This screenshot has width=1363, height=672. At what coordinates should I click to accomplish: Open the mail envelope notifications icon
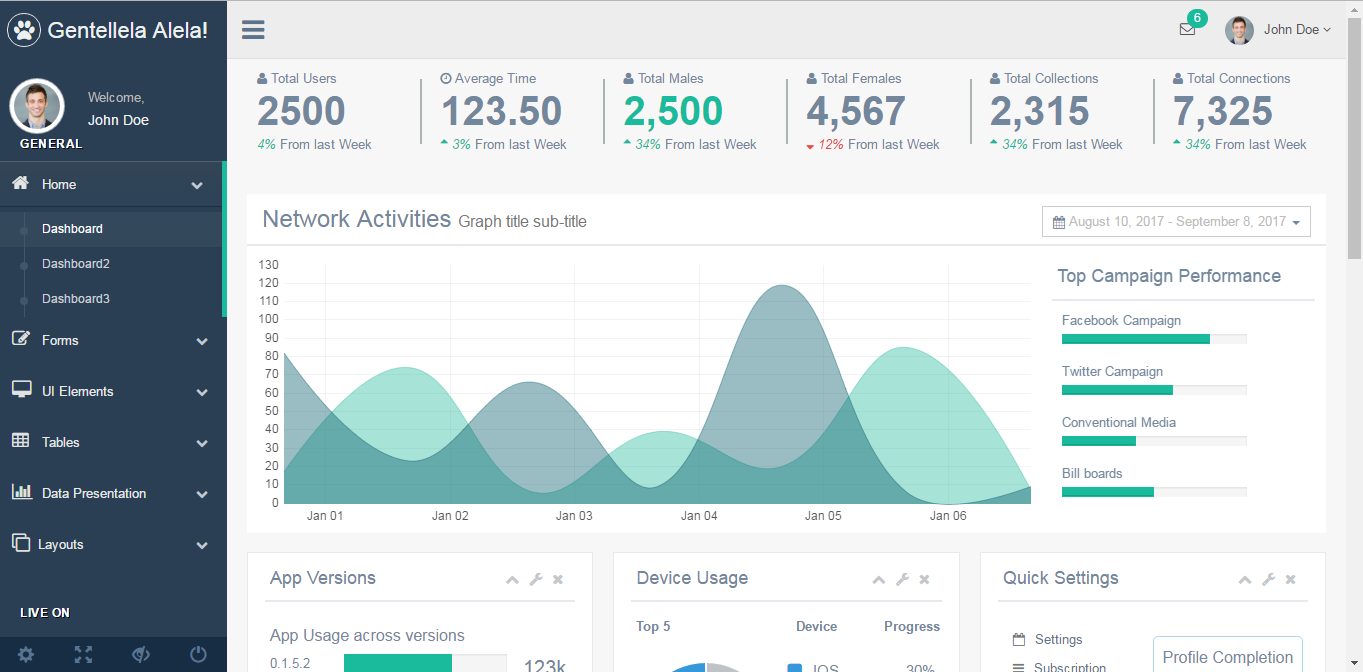click(1187, 29)
